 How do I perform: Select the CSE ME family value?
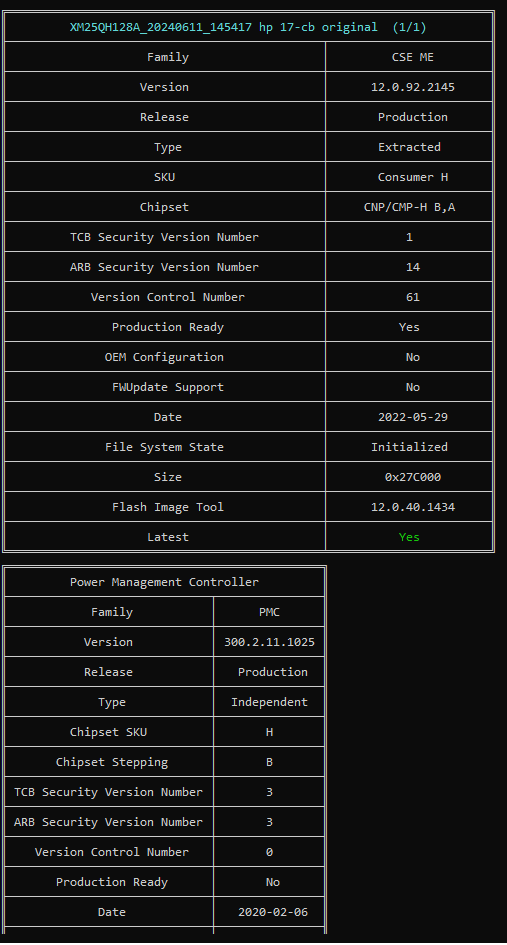[412, 57]
